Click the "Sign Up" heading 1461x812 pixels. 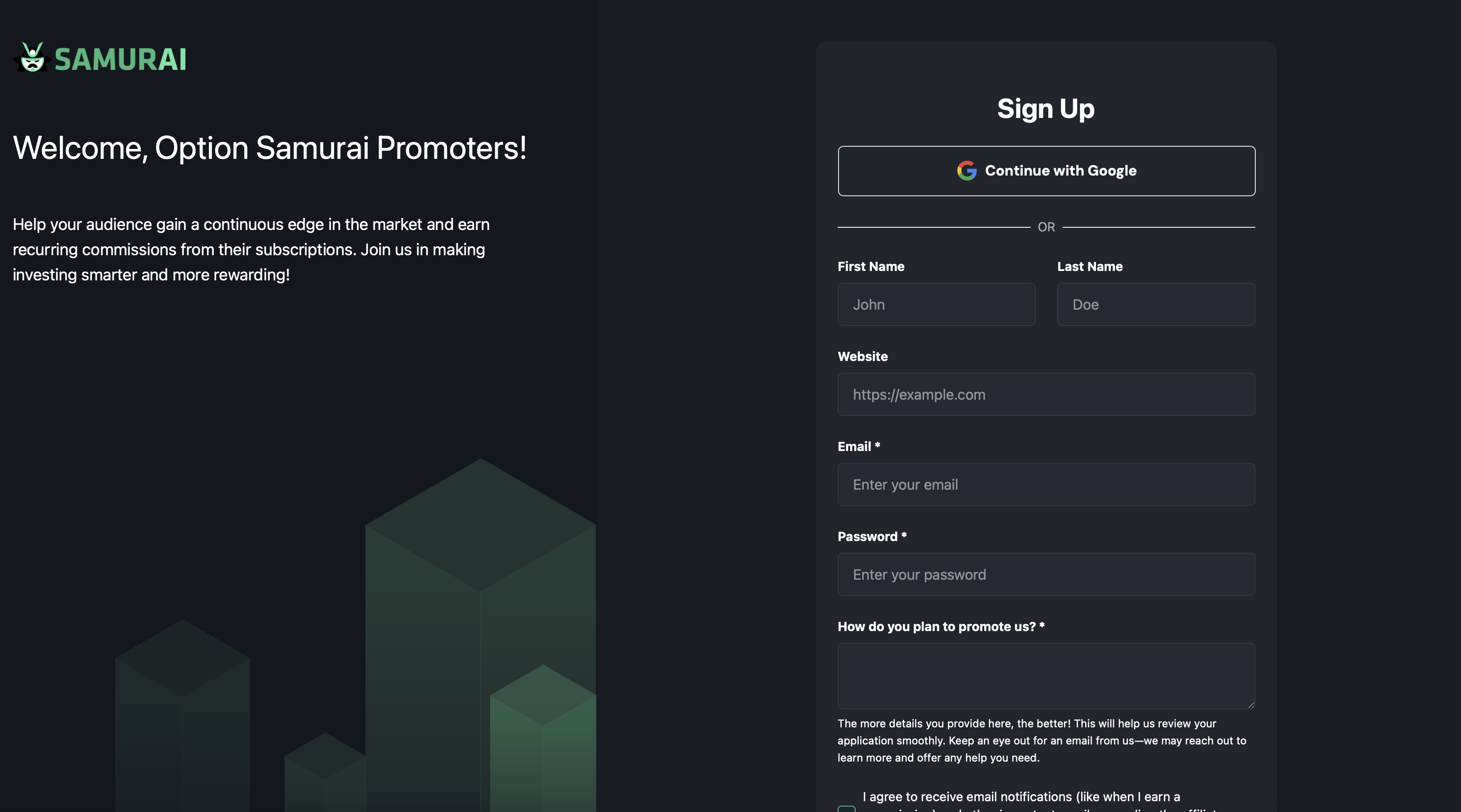pos(1045,108)
